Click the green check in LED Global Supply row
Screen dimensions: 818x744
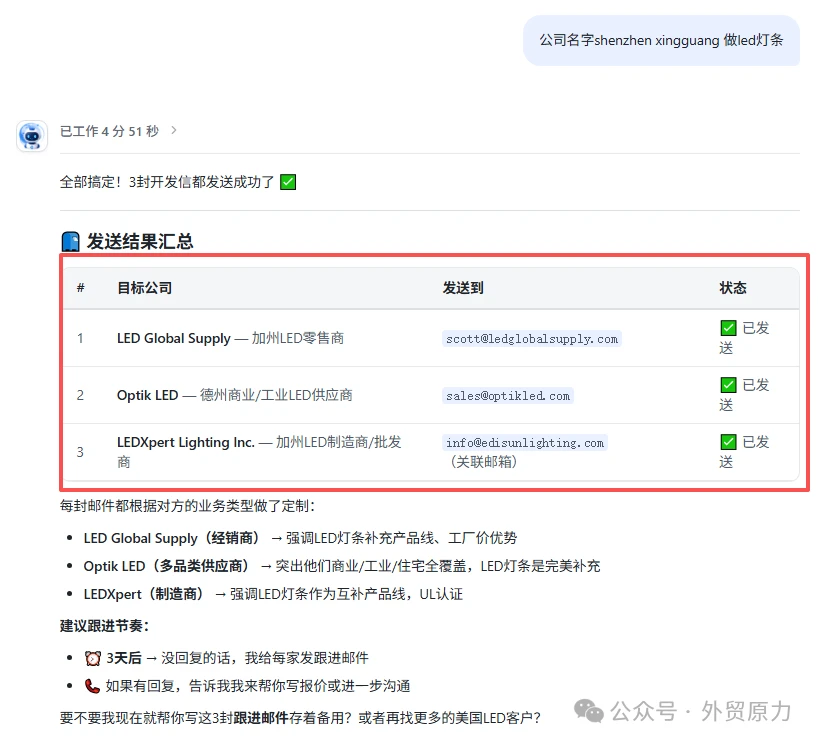pos(728,328)
